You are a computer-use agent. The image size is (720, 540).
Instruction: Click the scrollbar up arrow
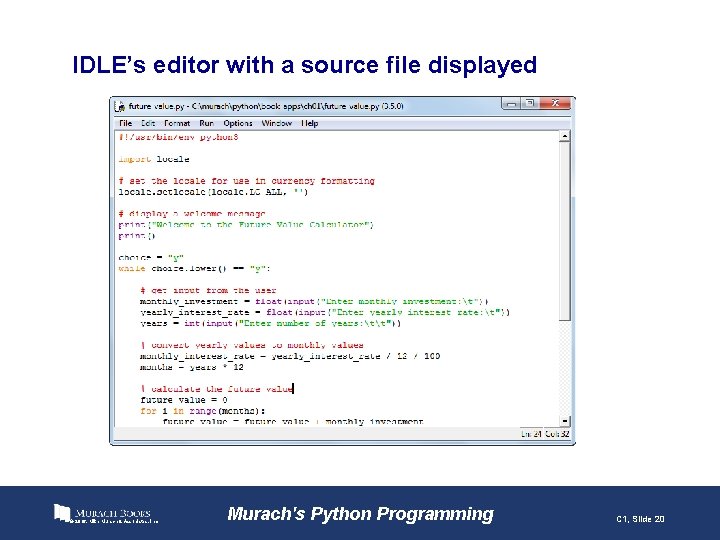565,136
